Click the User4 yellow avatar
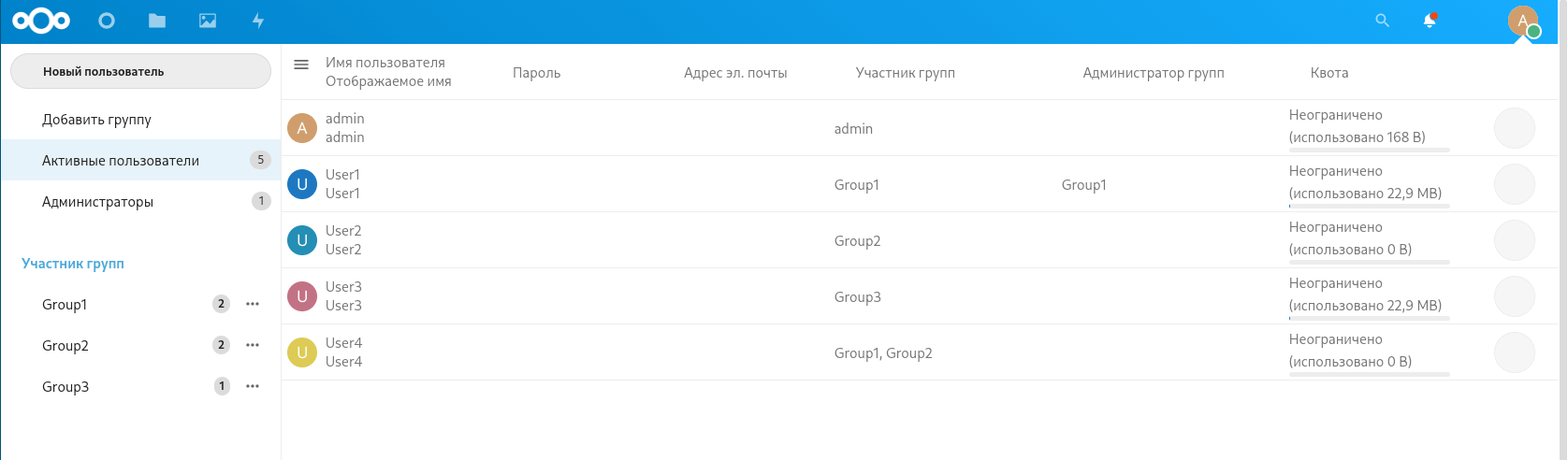1568x460 pixels. coord(302,352)
